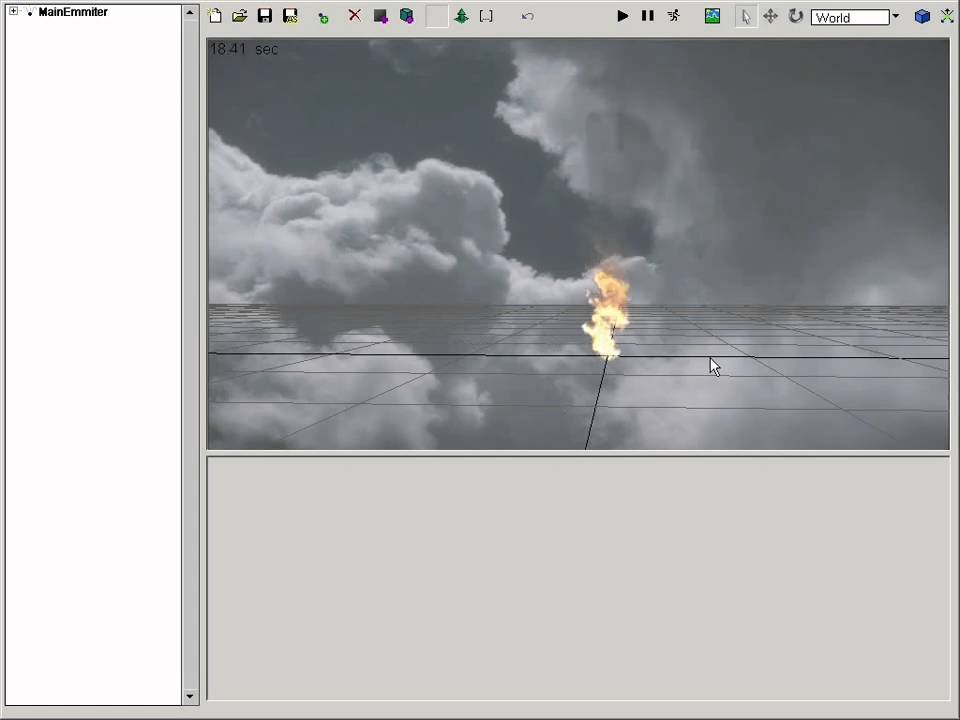Screen dimensions: 960x720
Task: Pause the particle simulation
Action: pyautogui.click(x=648, y=16)
